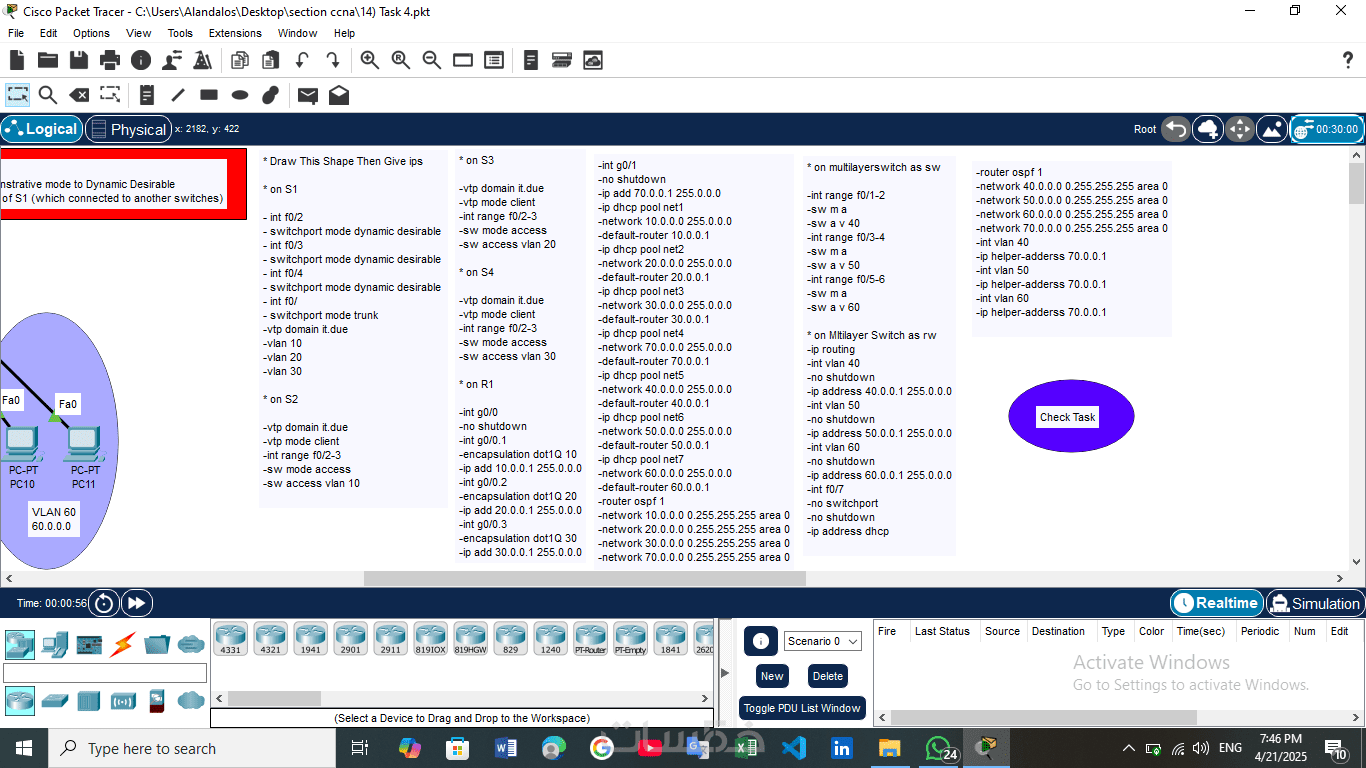The image size is (1366, 768).
Task: Open the Activity Wizard icon
Action: pyautogui.click(x=202, y=60)
